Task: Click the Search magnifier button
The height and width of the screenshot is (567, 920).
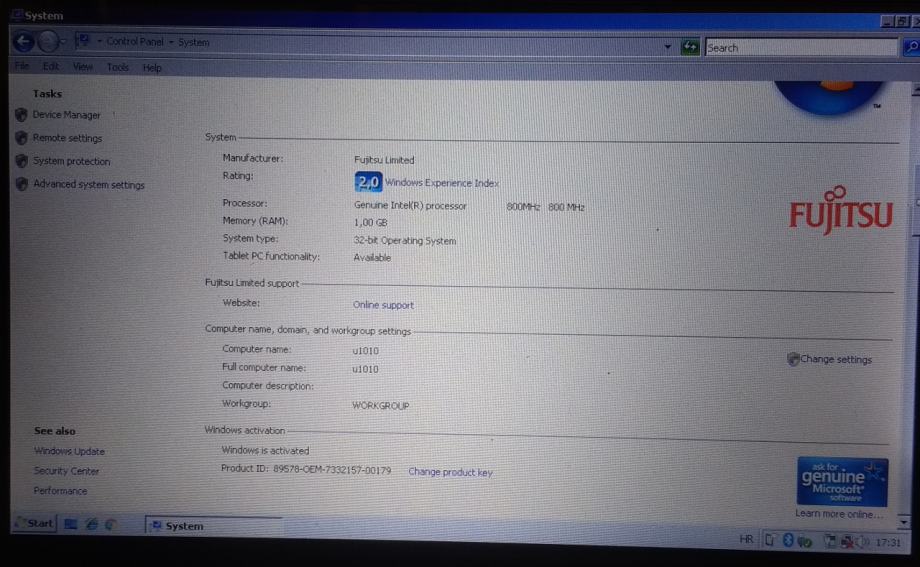Action: [911, 48]
